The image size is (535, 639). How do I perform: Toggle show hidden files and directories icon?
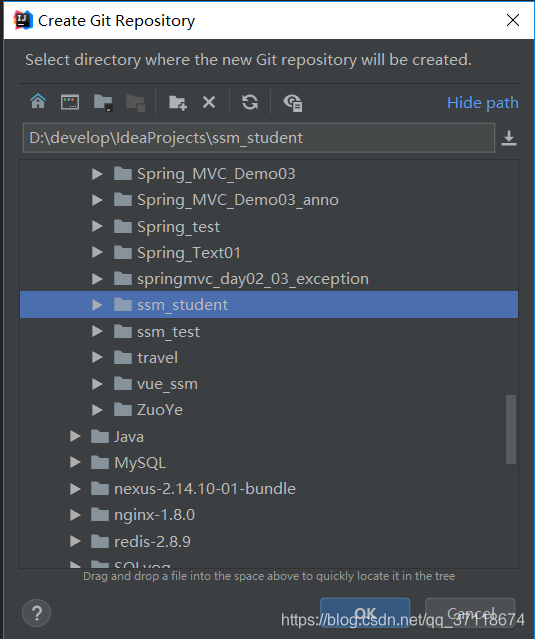pos(293,103)
